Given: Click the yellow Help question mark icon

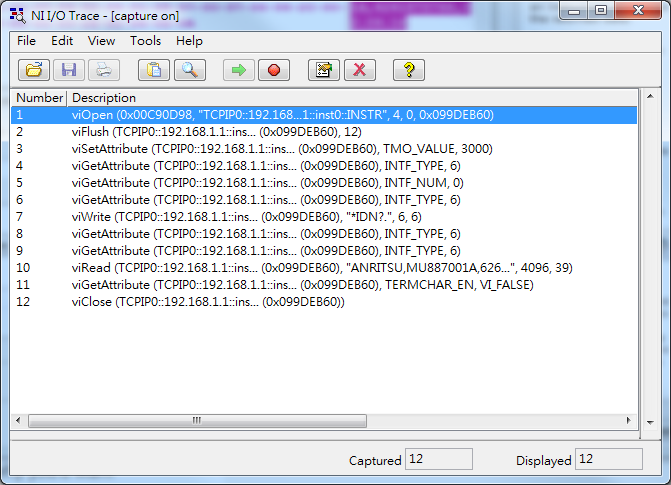Looking at the screenshot, I should (x=409, y=70).
